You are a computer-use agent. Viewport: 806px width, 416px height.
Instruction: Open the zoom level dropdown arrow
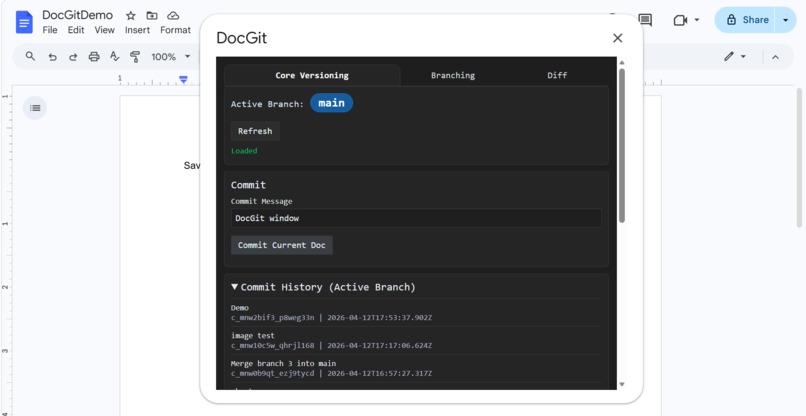(x=187, y=57)
